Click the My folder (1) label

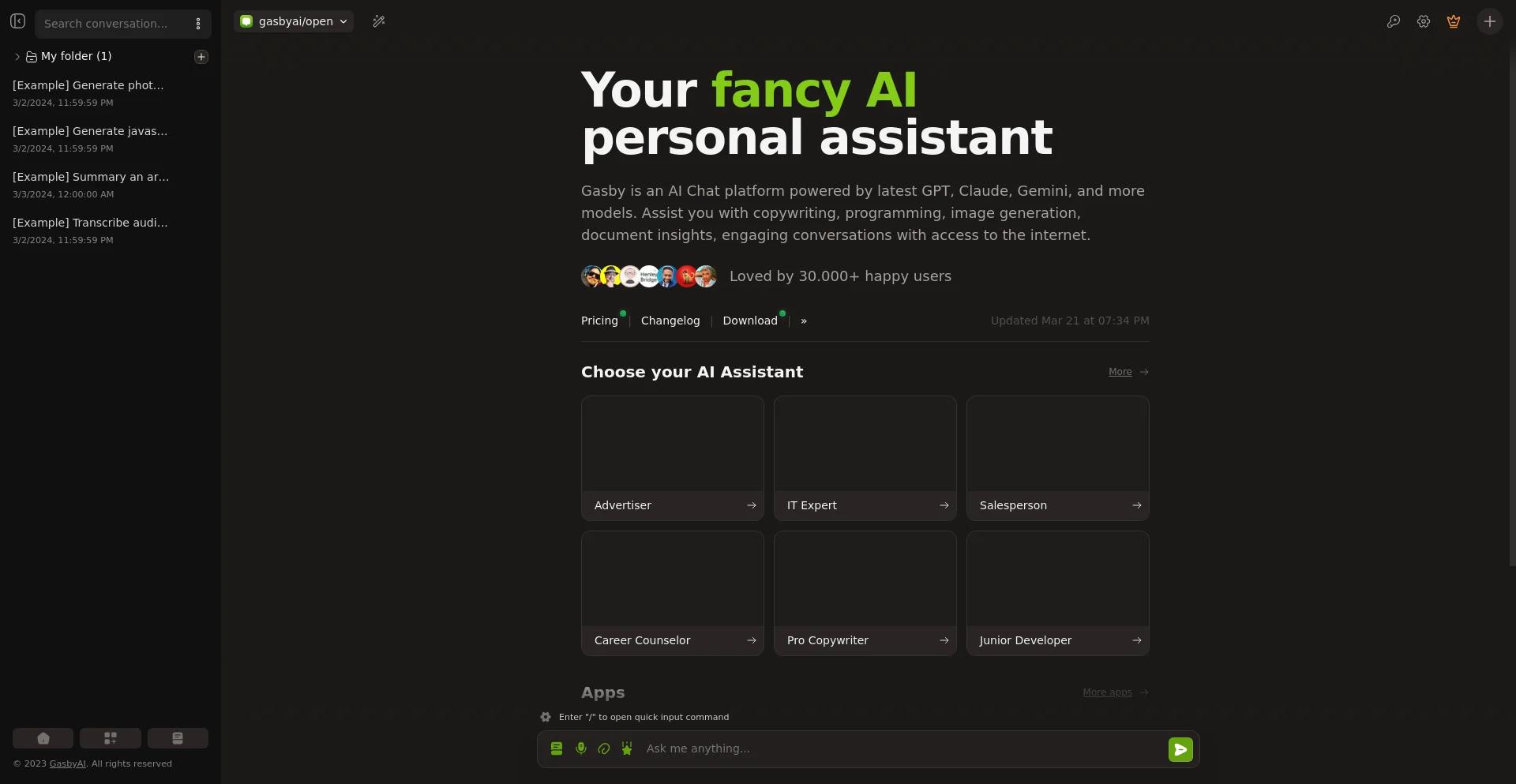77,56
